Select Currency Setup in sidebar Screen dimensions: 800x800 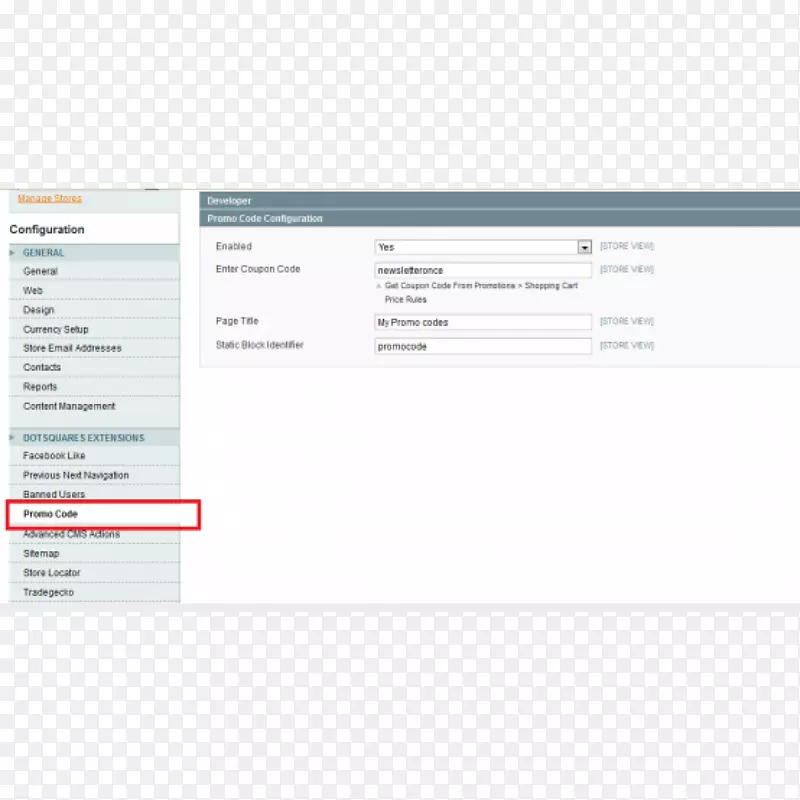tap(56, 329)
